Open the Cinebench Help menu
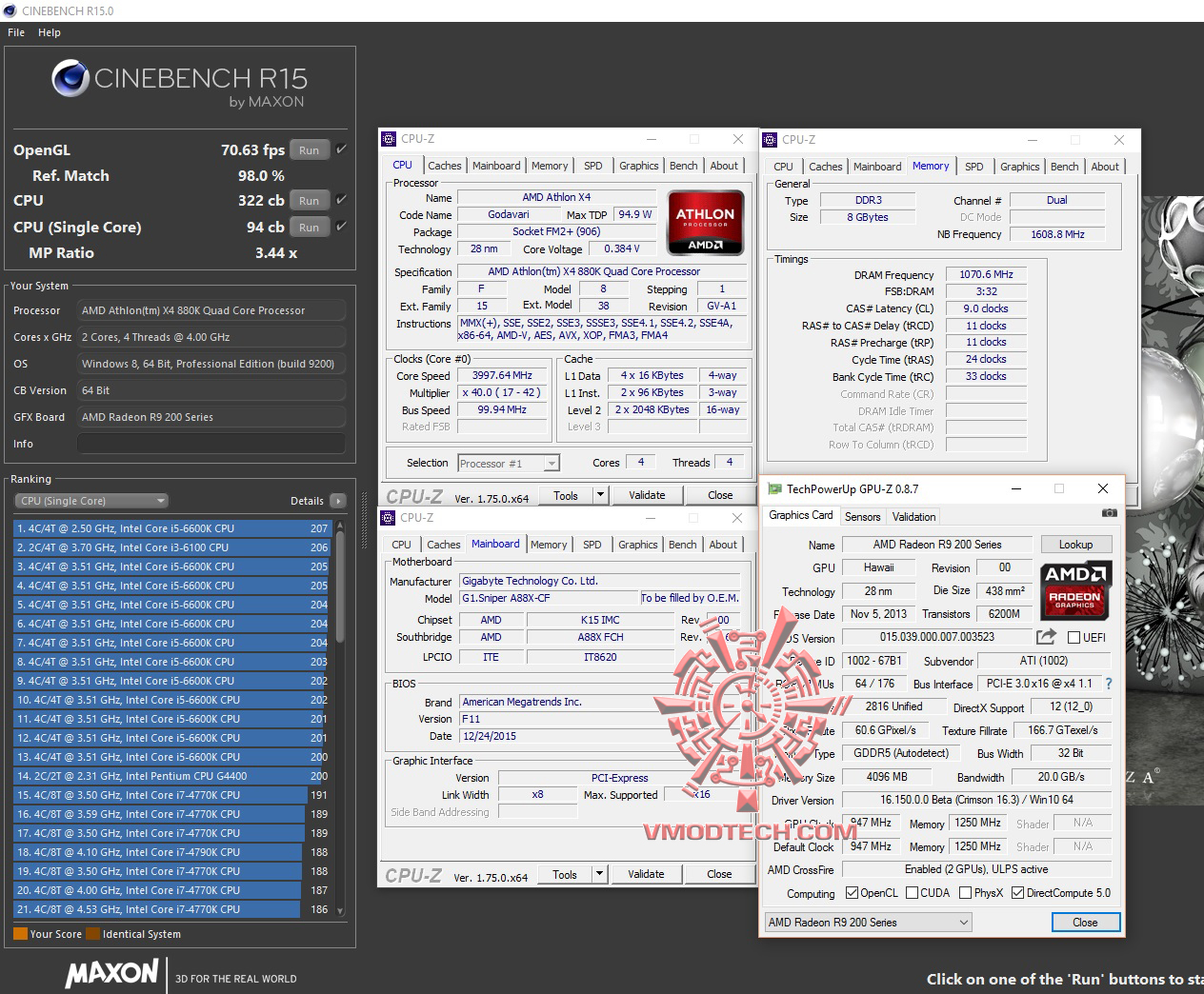 (x=50, y=32)
